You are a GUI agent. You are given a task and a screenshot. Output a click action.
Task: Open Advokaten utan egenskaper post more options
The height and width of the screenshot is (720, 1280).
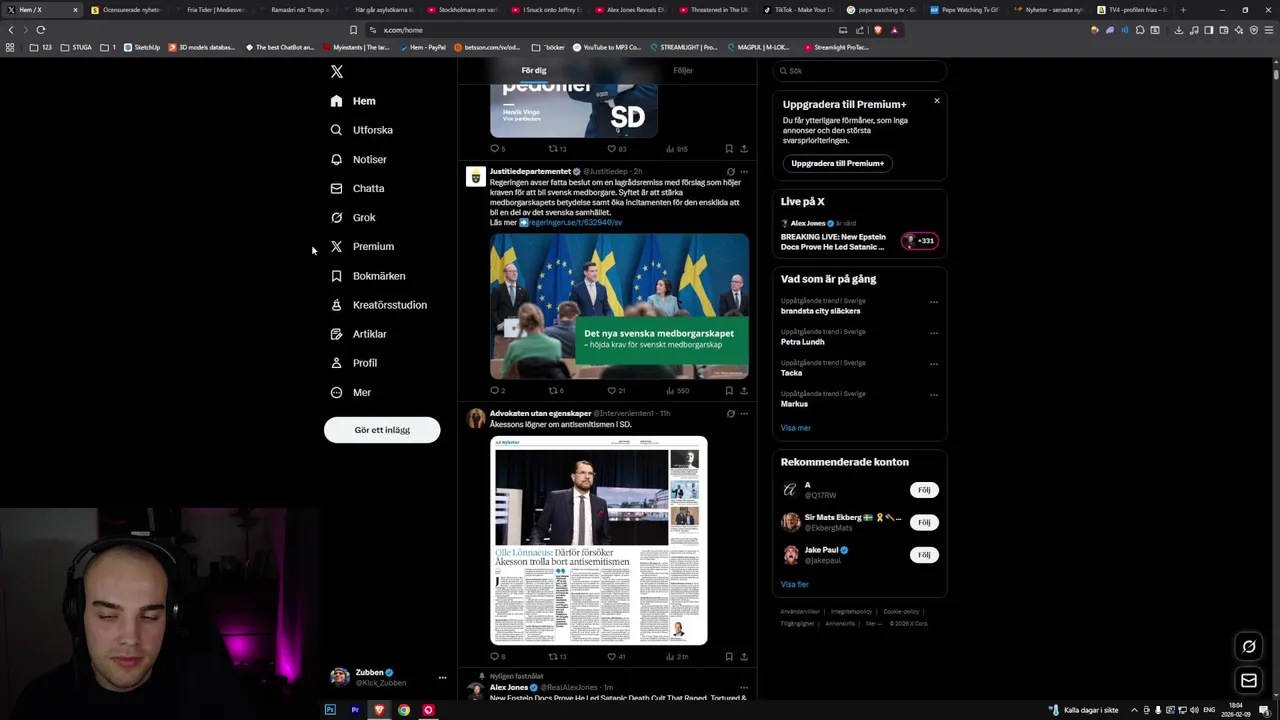click(x=744, y=414)
